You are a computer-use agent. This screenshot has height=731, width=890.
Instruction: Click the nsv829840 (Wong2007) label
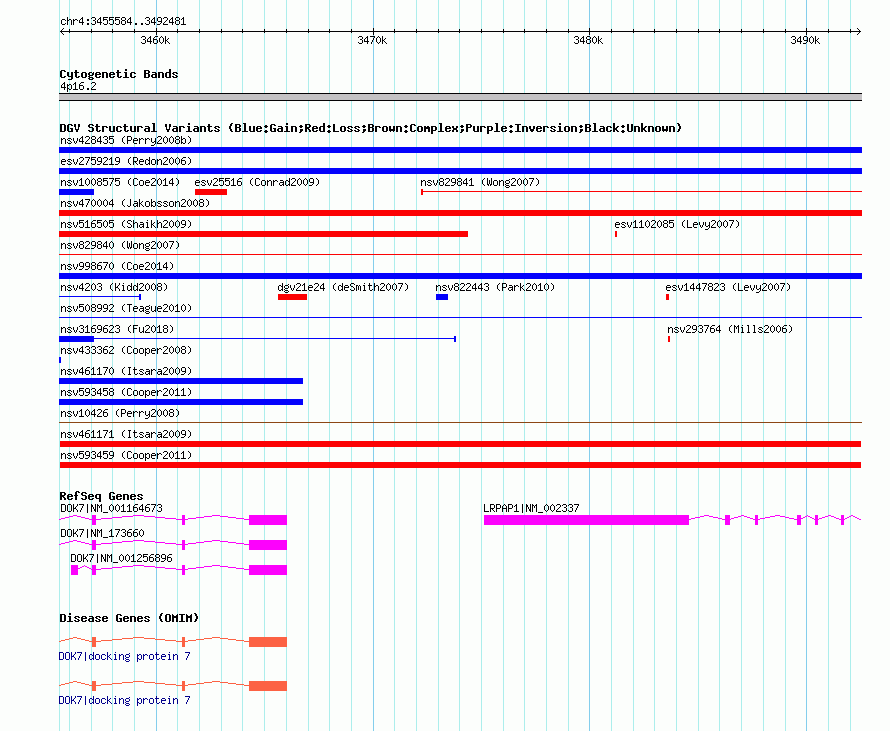pos(120,245)
